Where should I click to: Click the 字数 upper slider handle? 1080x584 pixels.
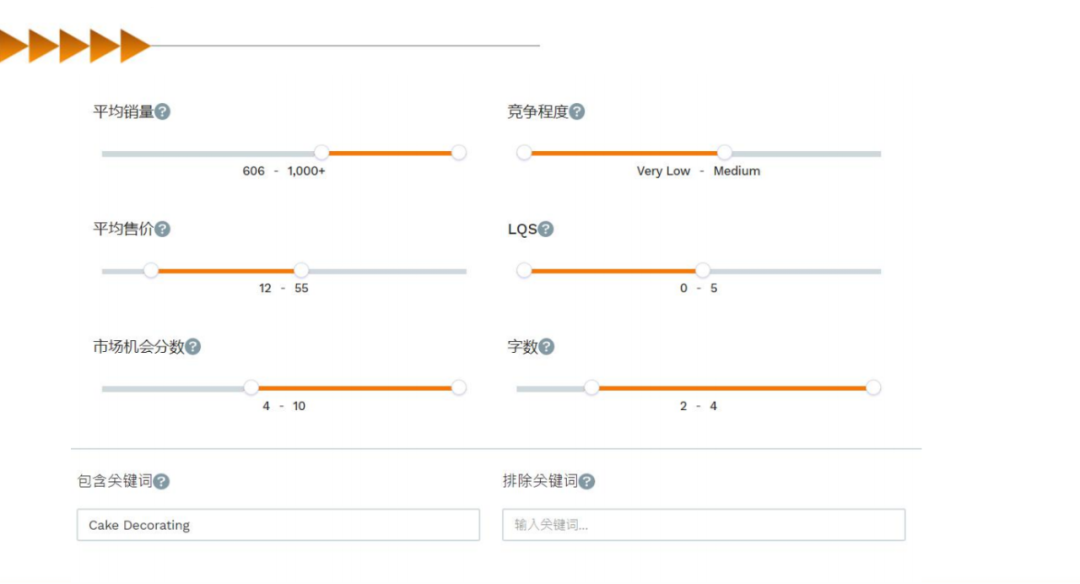click(873, 388)
